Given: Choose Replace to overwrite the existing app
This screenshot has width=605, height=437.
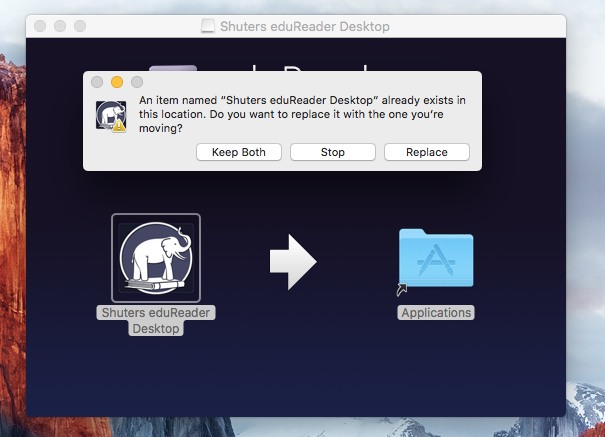Looking at the screenshot, I should pos(427,152).
